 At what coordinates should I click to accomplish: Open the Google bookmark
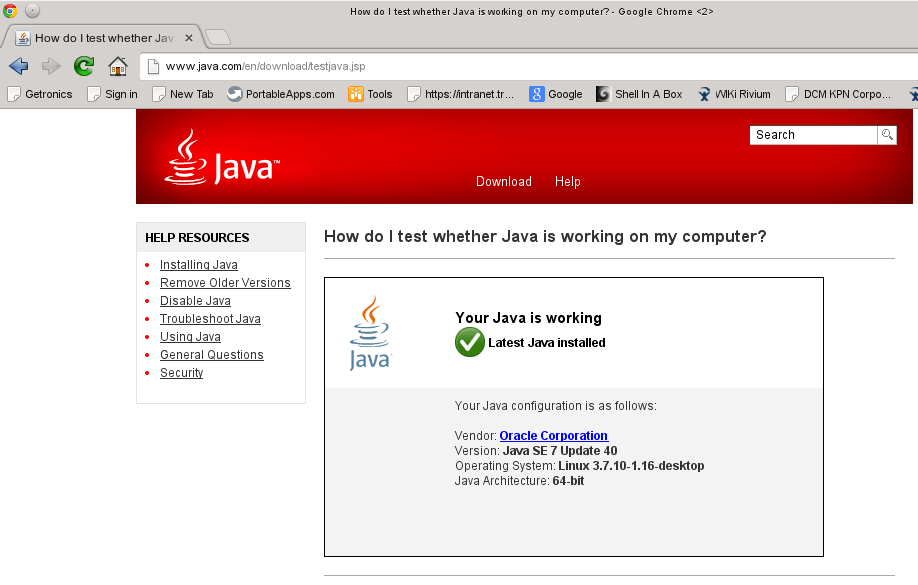tap(556, 94)
